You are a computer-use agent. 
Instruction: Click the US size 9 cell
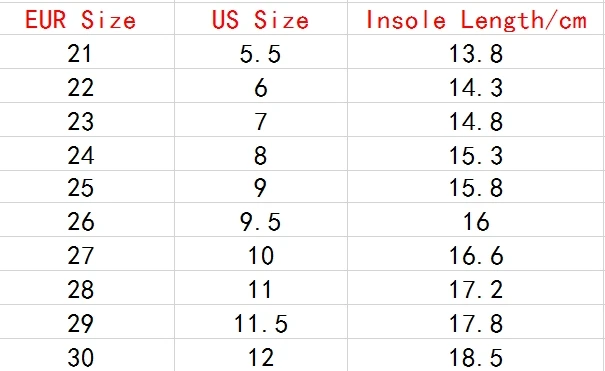pyautogui.click(x=261, y=187)
